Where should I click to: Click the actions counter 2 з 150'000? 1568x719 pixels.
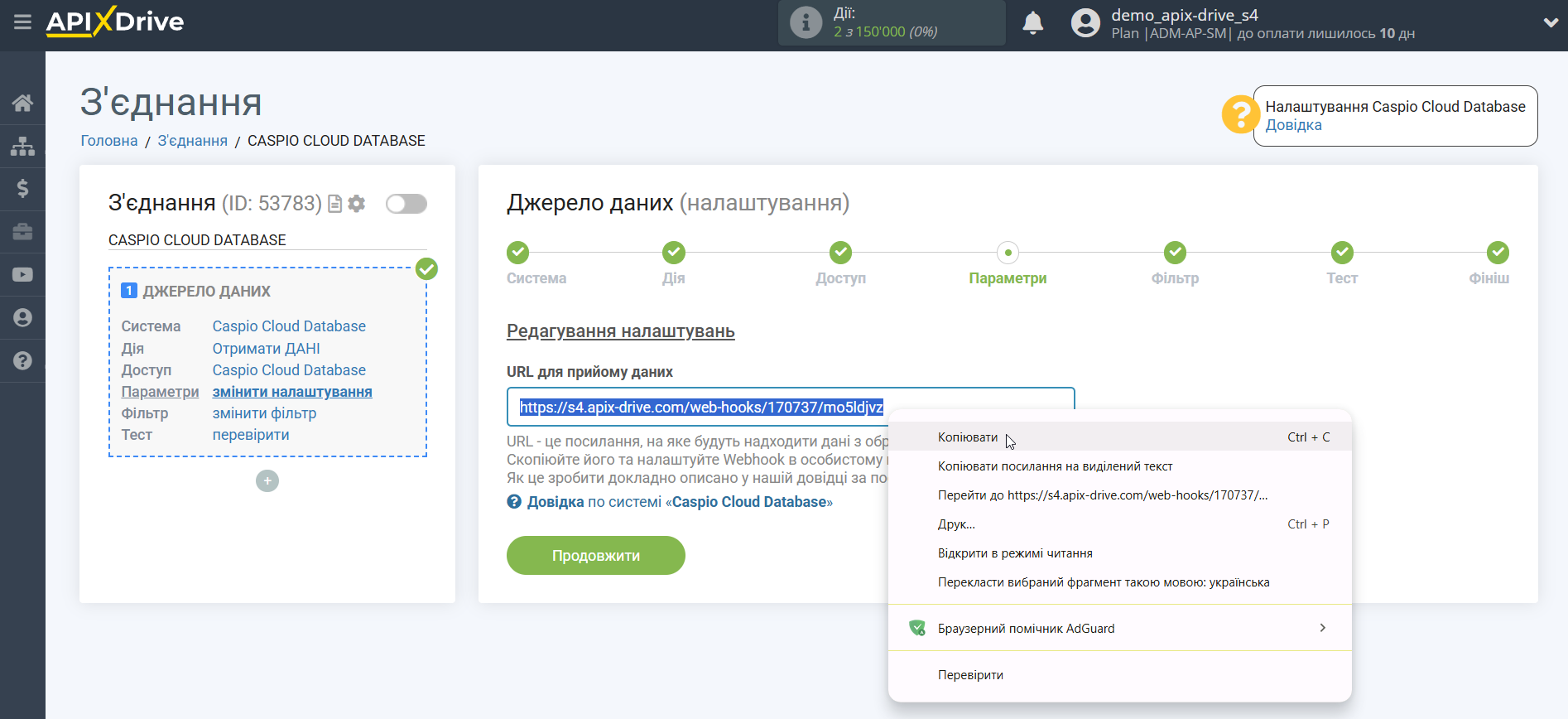[886, 31]
